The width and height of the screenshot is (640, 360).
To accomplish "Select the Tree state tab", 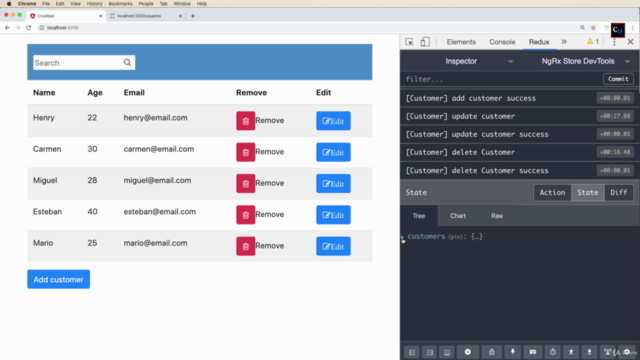I will point(419,216).
